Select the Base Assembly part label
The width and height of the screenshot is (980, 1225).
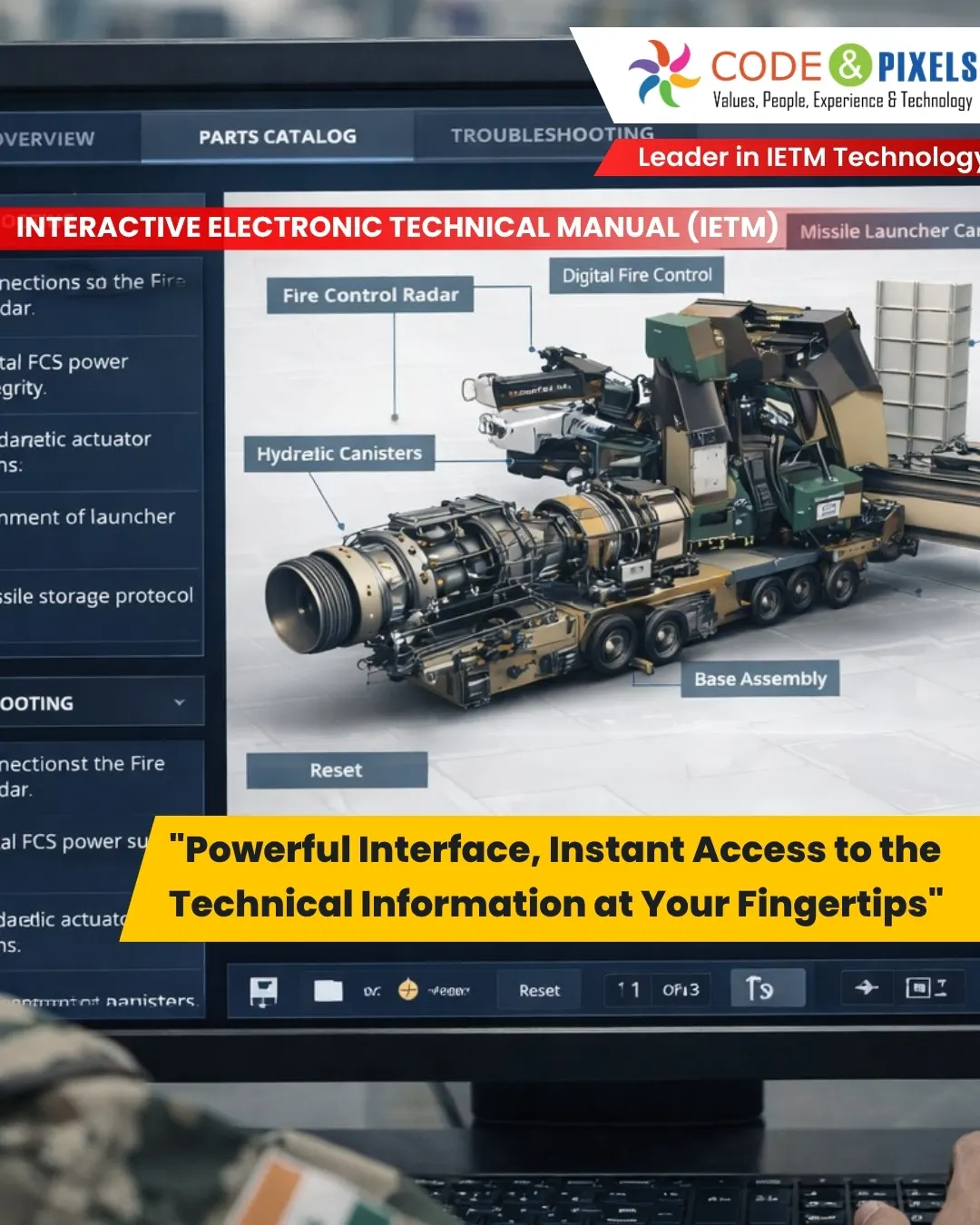click(759, 679)
